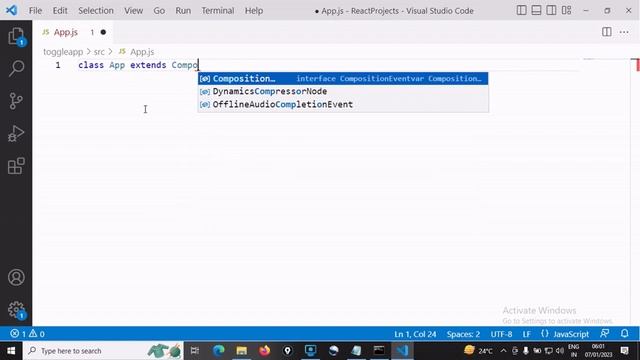Screen dimensions: 640x360
Task: Choose the DynamicsCompressorNode suggestion
Action: 343,91
